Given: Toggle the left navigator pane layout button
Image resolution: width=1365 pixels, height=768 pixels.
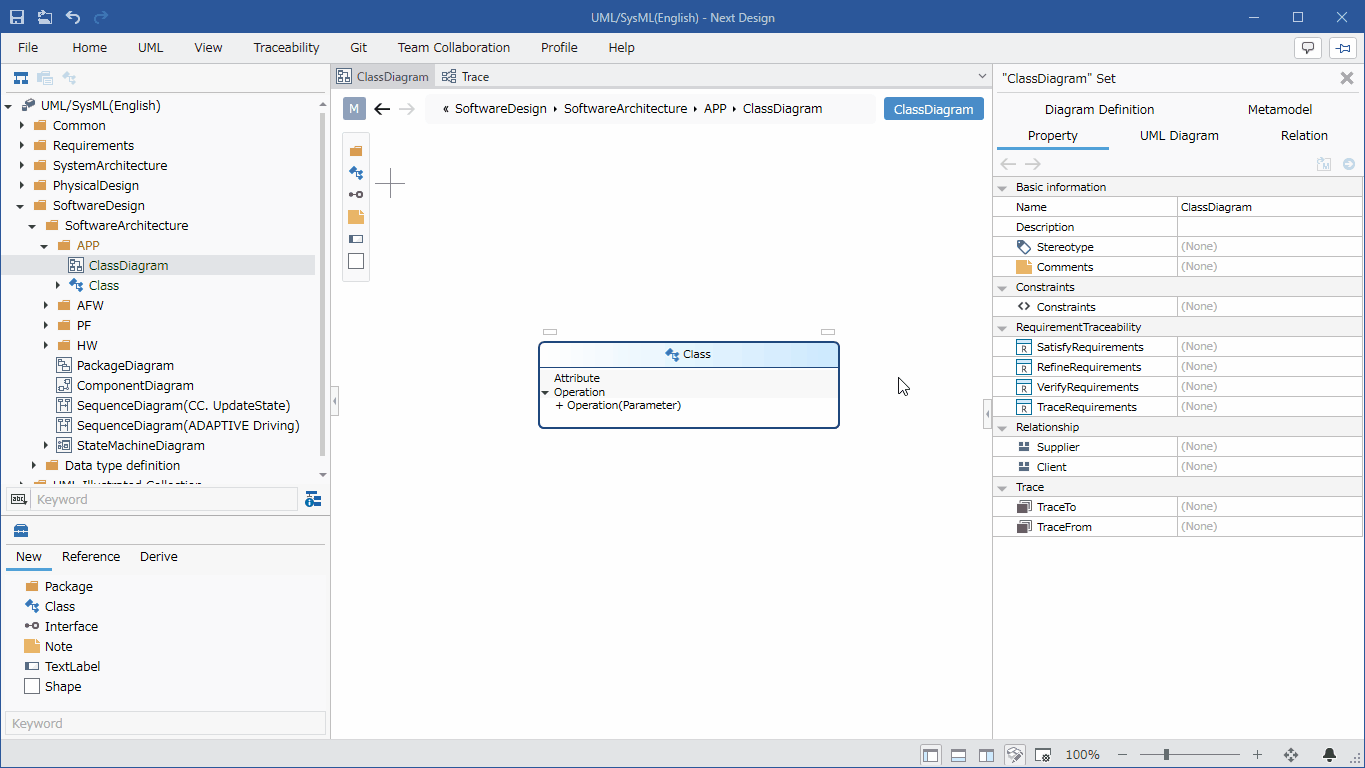Looking at the screenshot, I should pyautogui.click(x=931, y=755).
